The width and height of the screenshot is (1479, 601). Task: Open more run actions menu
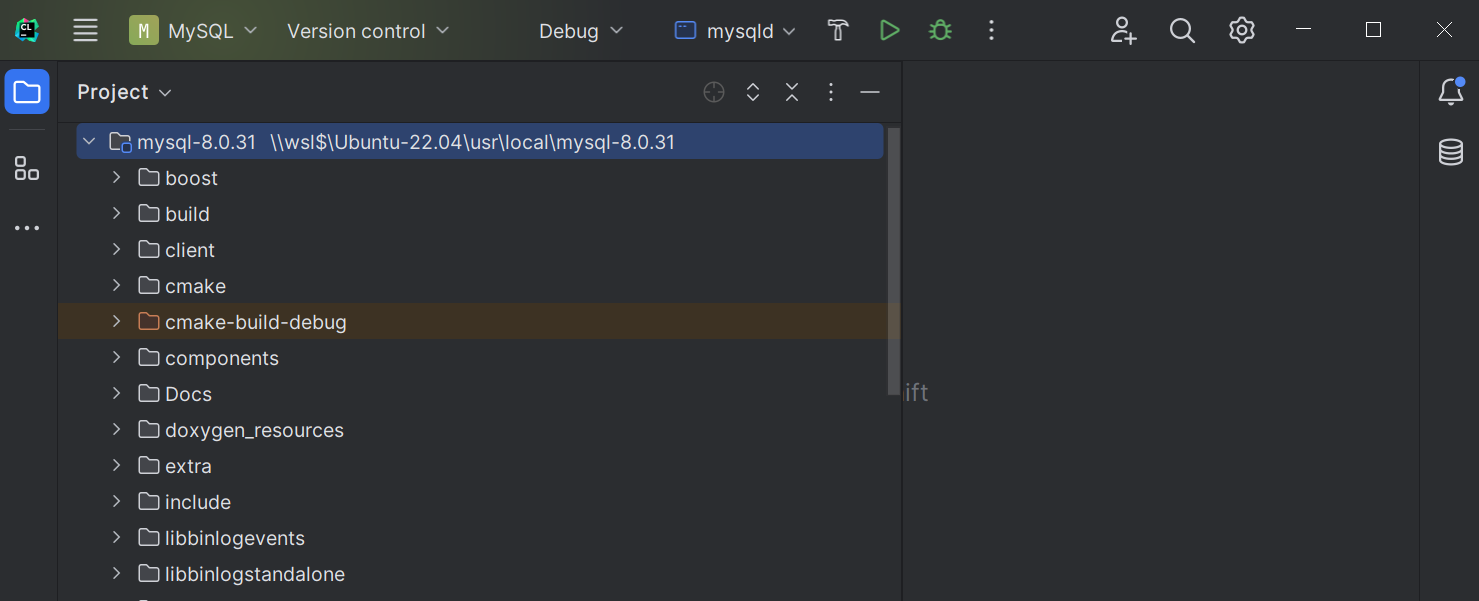pos(991,31)
